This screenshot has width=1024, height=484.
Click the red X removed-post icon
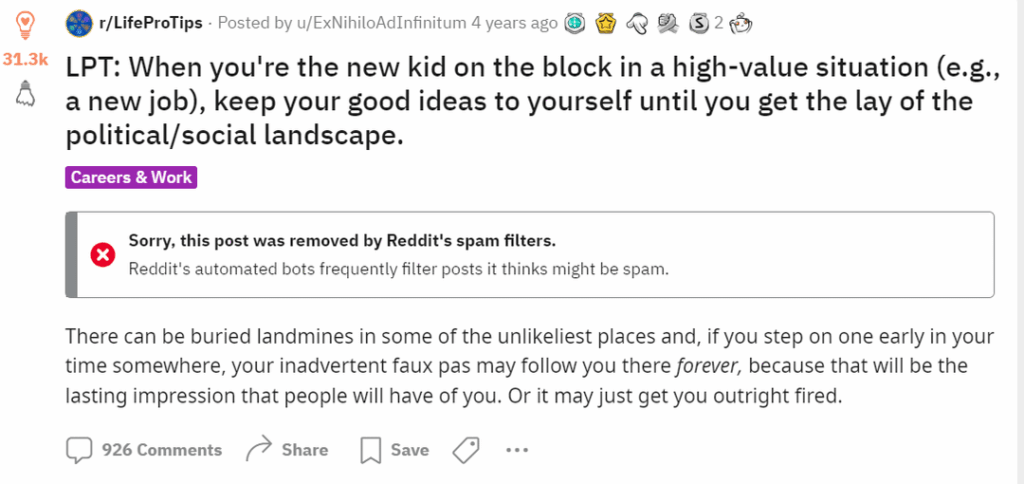[x=103, y=255]
